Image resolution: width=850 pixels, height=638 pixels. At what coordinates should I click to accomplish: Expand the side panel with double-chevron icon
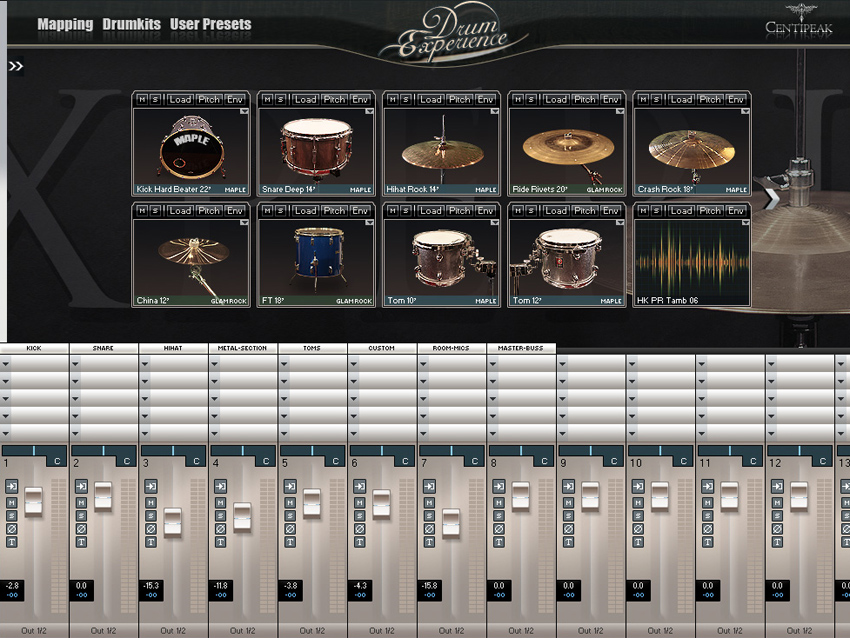[x=16, y=66]
